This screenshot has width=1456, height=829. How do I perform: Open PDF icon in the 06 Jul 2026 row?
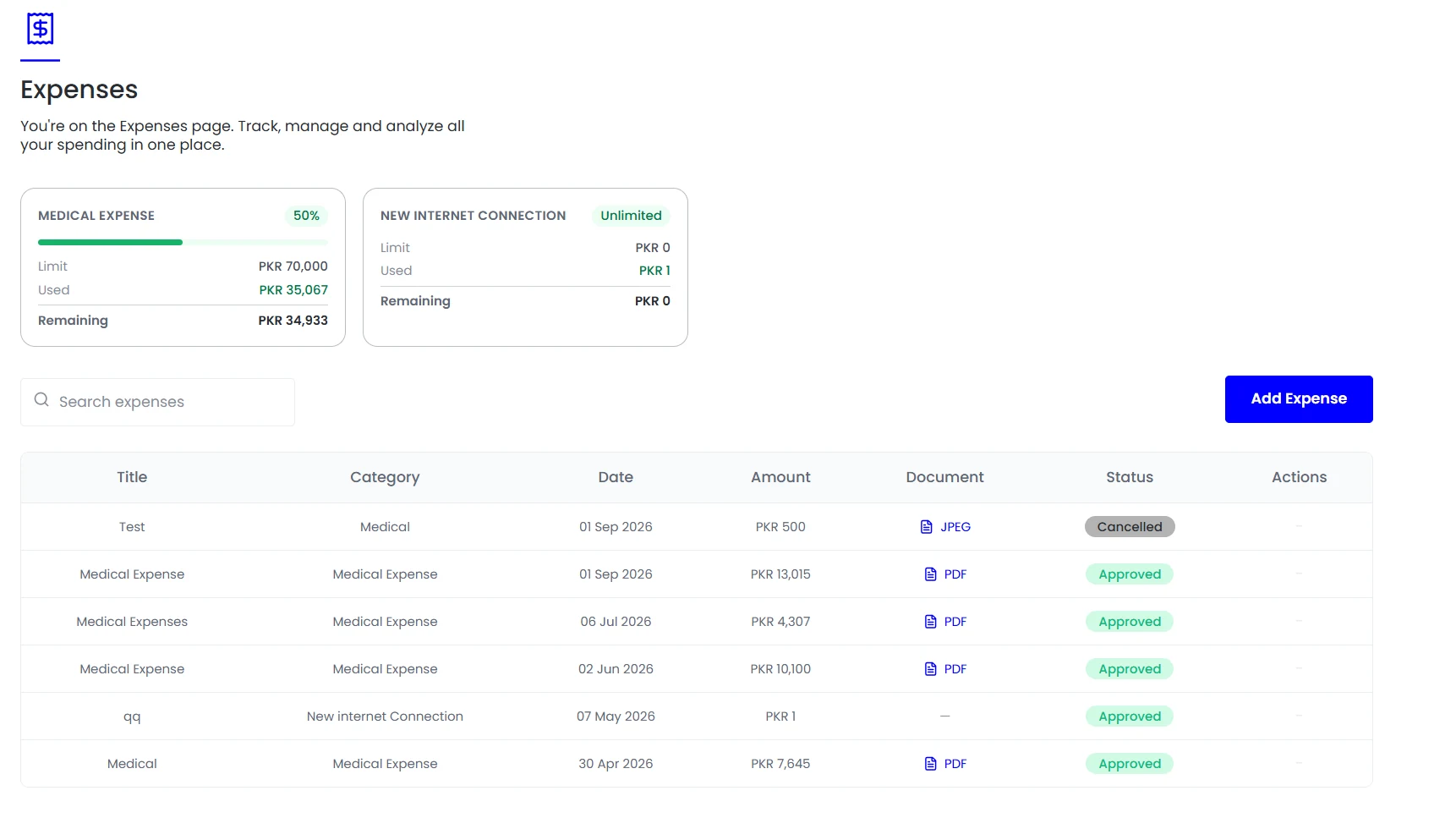[931, 622]
